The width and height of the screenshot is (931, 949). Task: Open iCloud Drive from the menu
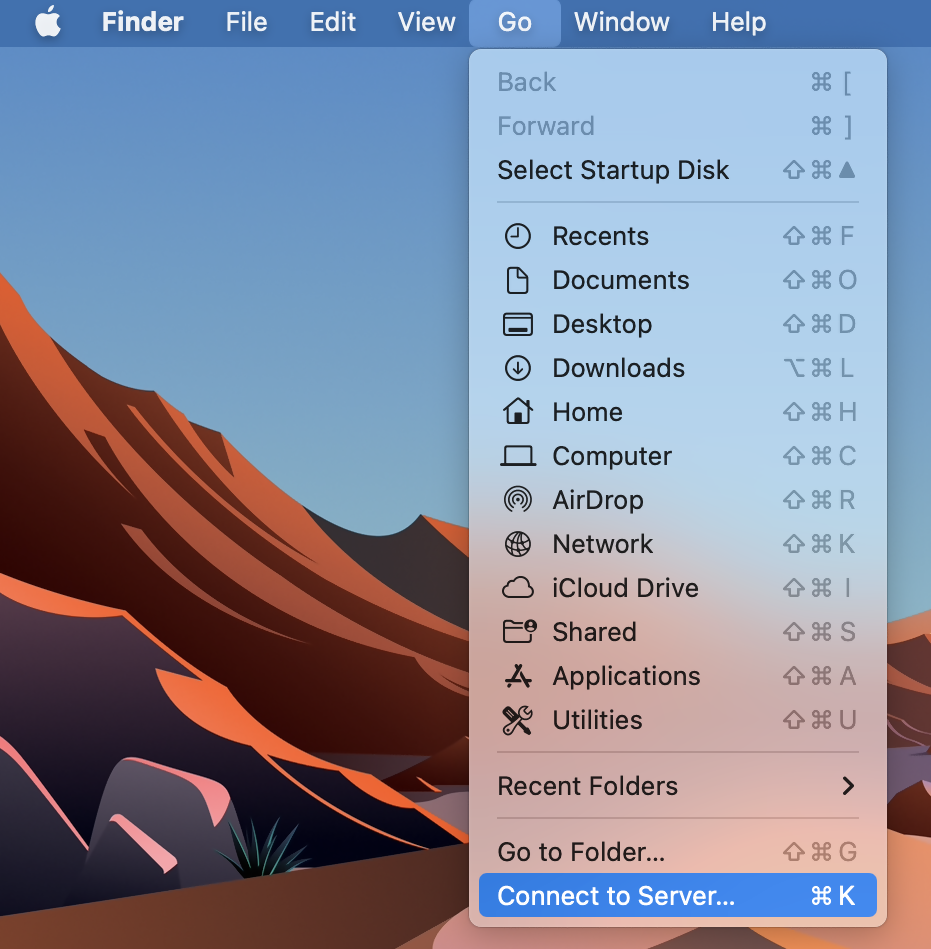pyautogui.click(x=677, y=588)
